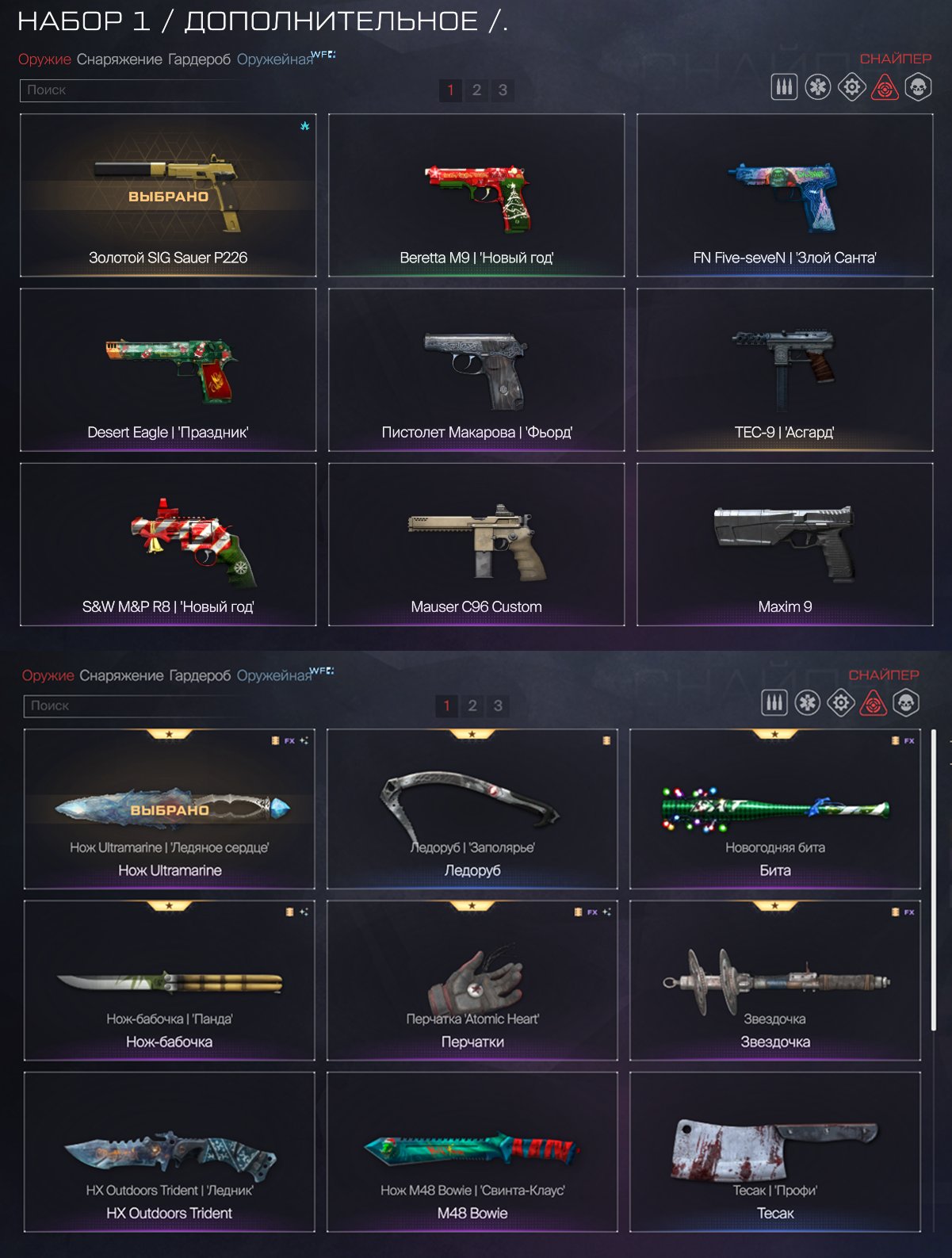Open Гардероб tab above the melee grid

click(x=199, y=675)
